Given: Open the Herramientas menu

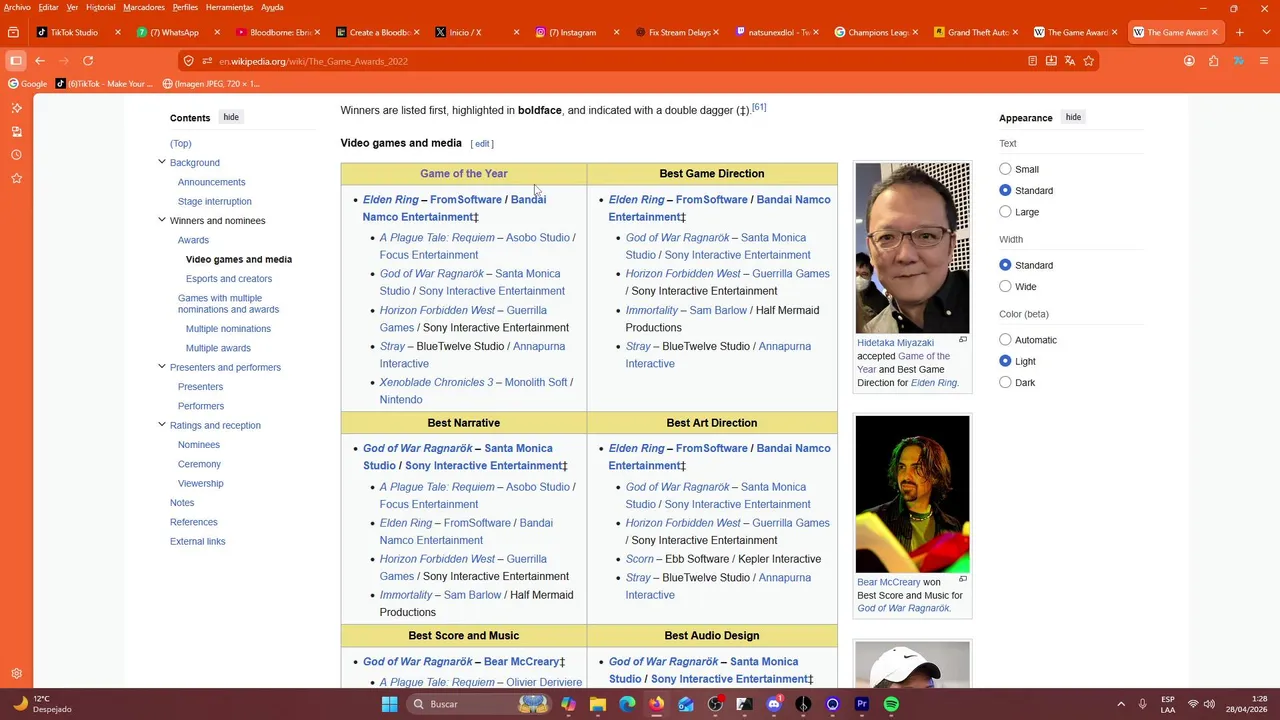Looking at the screenshot, I should tap(230, 7).
